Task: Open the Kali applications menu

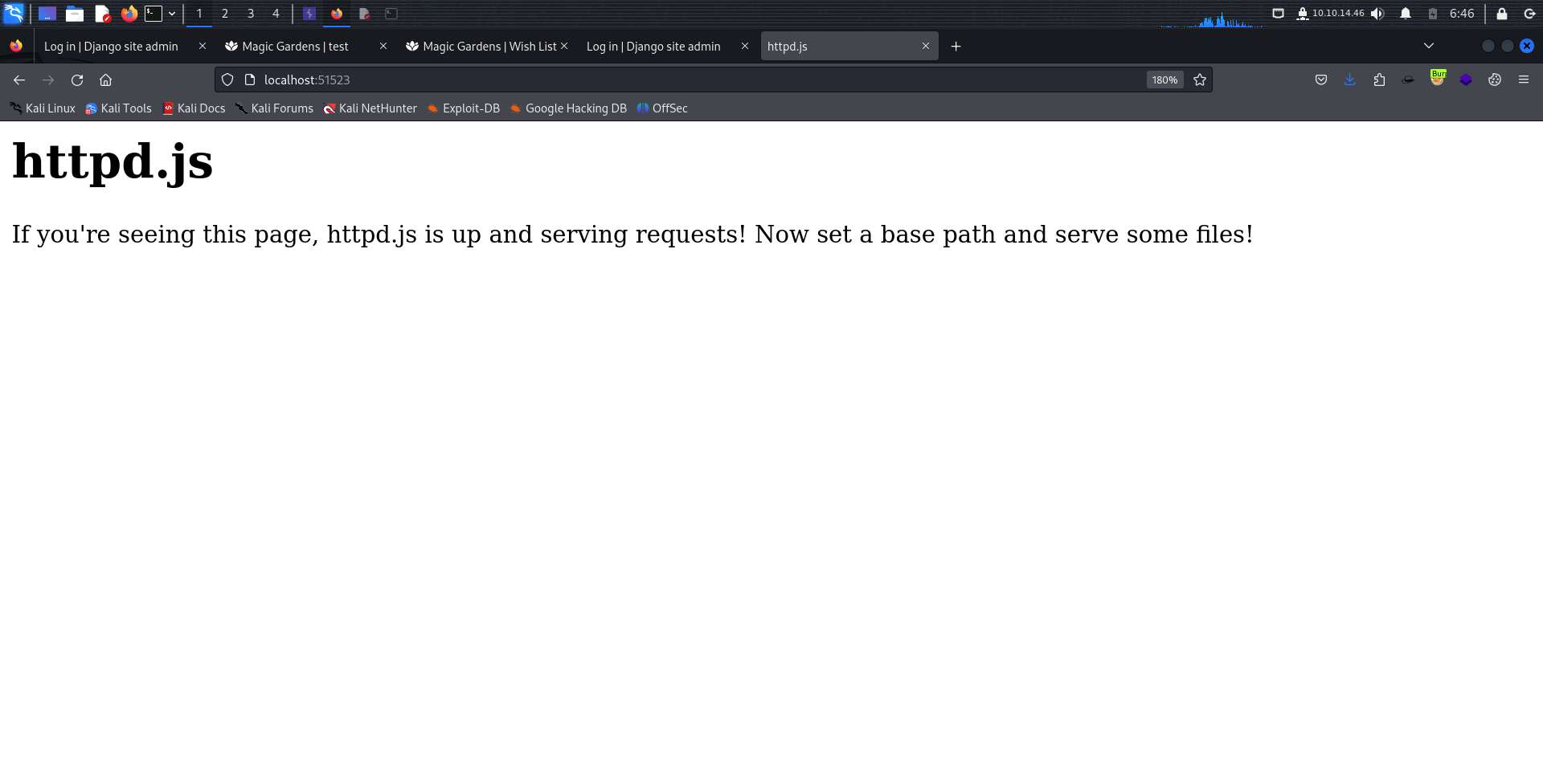Action: pos(14,14)
